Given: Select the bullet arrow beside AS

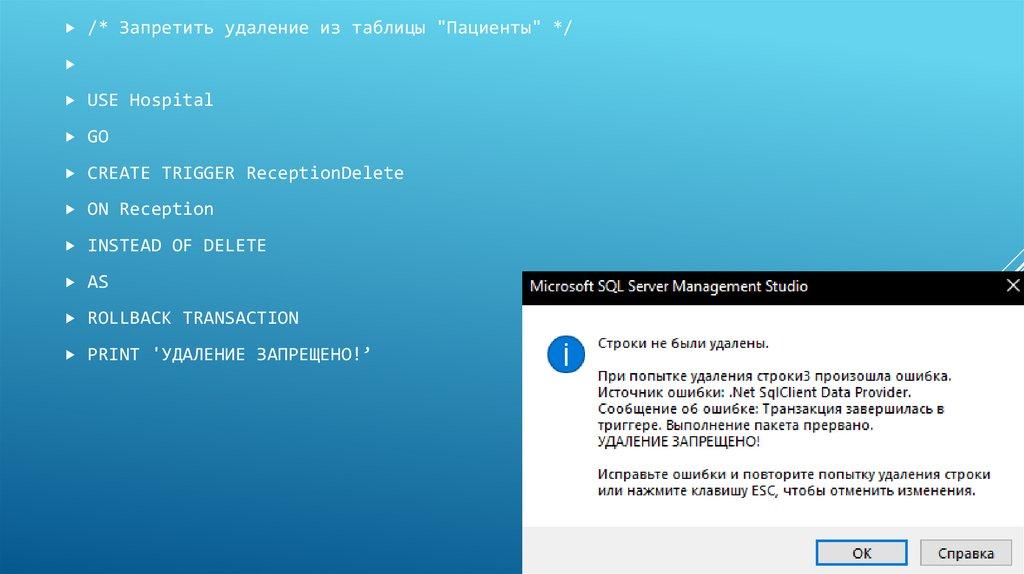Looking at the screenshot, I should tap(70, 282).
